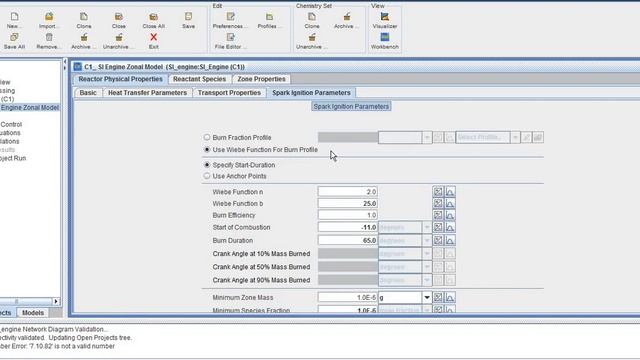
Task: Click parameter study icon for Wiebe Function b
Action: pyautogui.click(x=438, y=203)
